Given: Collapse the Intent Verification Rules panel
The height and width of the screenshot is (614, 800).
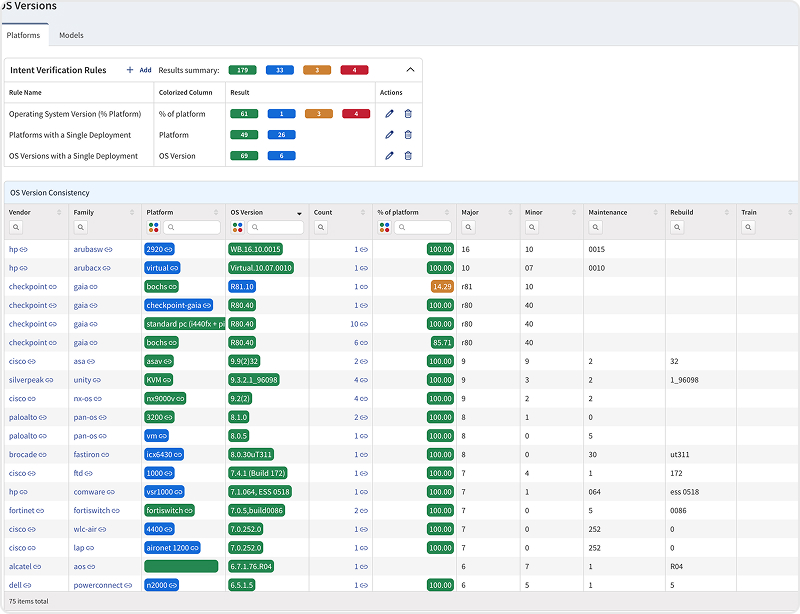Looking at the screenshot, I should click(x=410, y=70).
